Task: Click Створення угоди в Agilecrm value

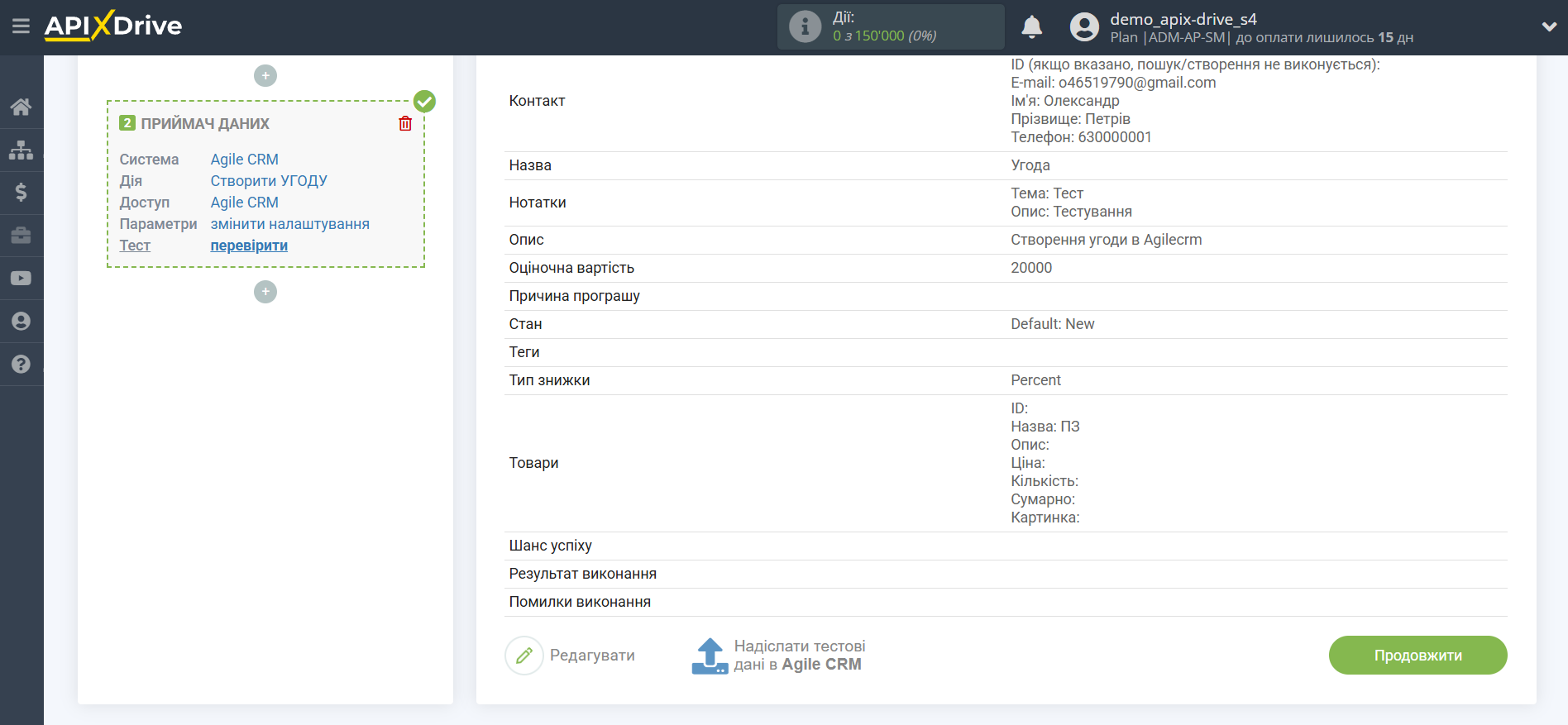Action: 1106,240
